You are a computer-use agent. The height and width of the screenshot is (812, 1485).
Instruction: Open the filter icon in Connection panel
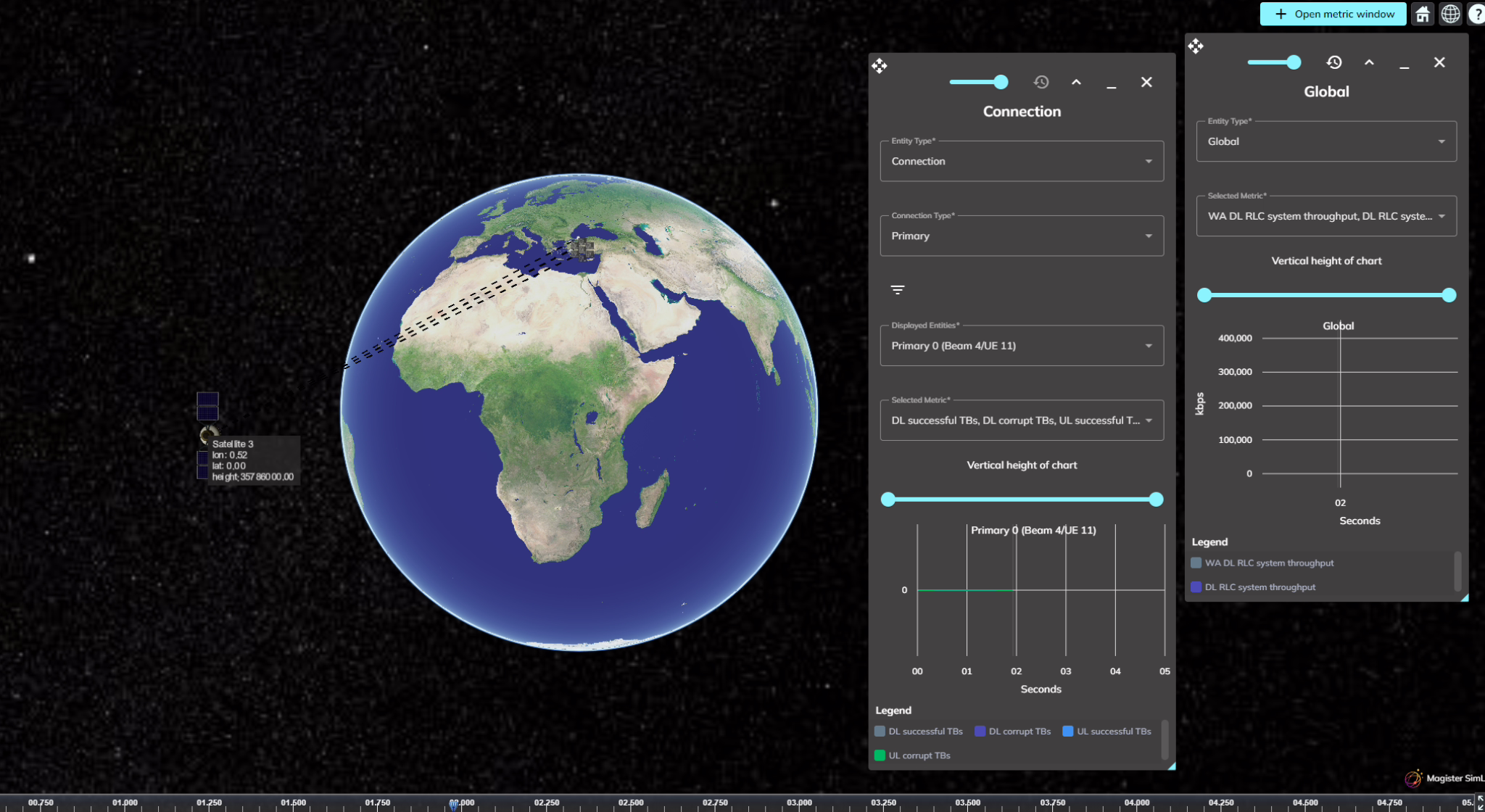[x=898, y=290]
